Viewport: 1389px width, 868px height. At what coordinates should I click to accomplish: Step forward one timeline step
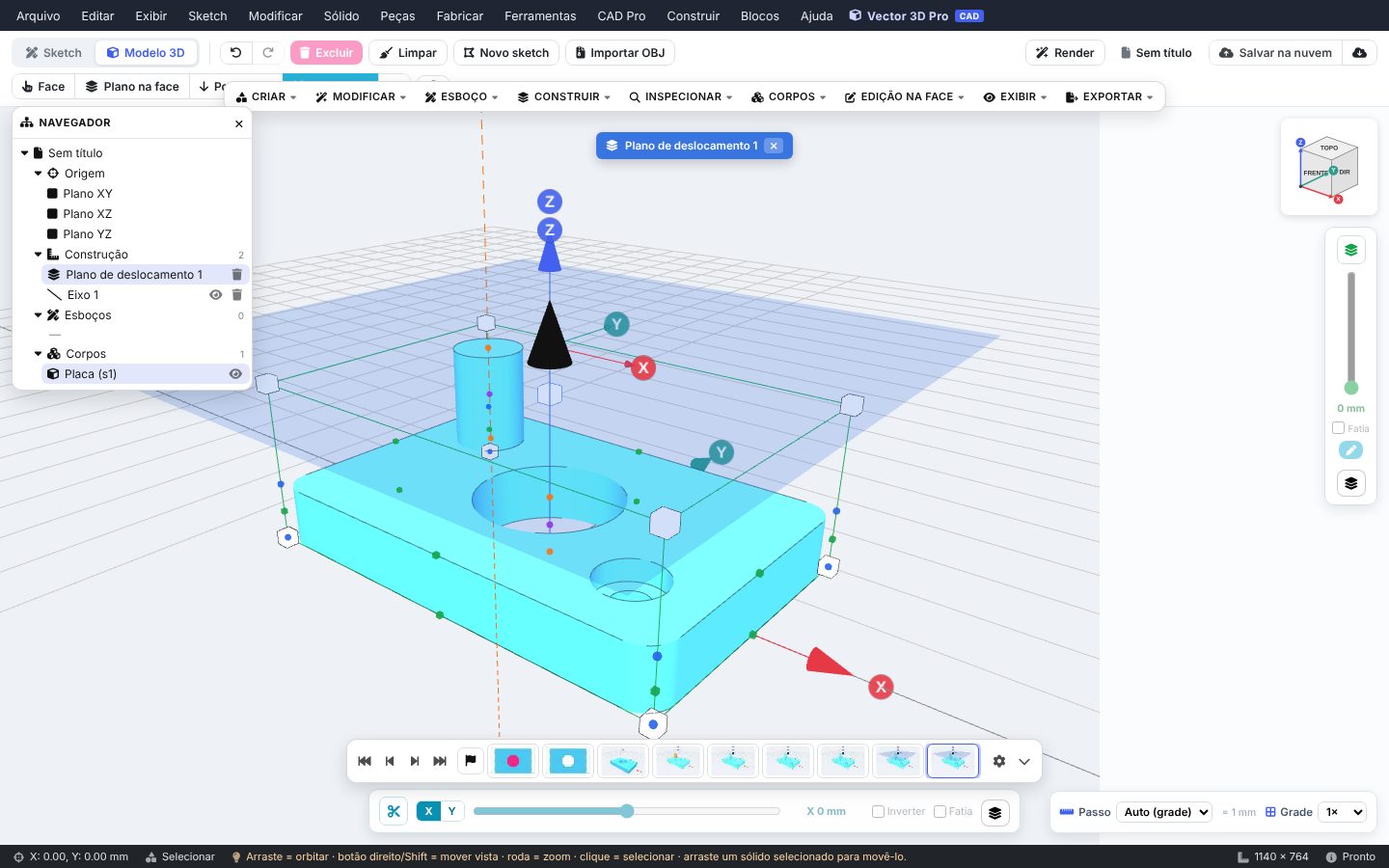coord(415,761)
